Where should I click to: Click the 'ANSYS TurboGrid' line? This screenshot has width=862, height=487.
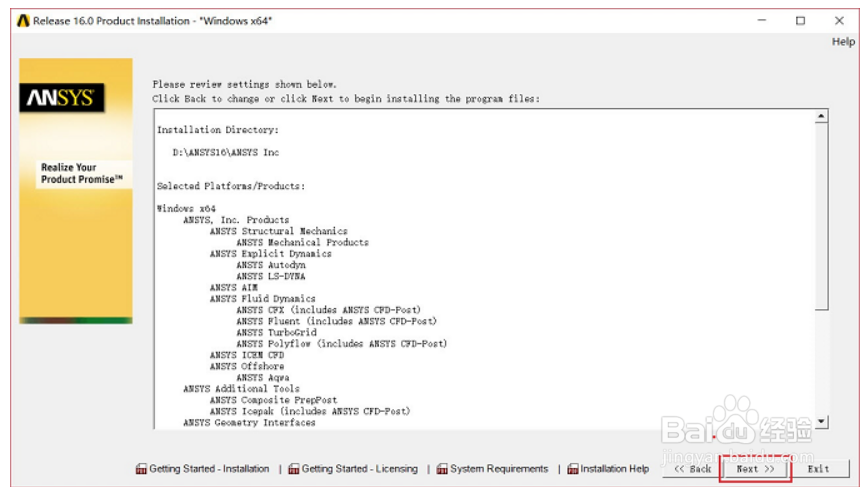click(x=277, y=333)
